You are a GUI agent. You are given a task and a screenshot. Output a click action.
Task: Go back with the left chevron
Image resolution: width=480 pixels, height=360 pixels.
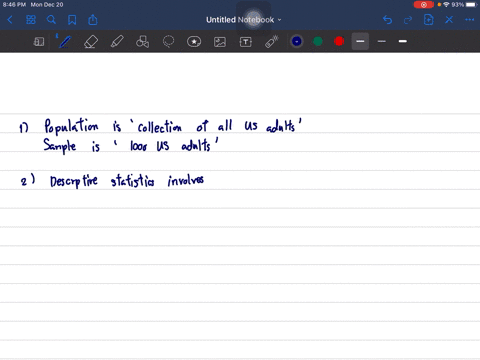tap(10, 20)
